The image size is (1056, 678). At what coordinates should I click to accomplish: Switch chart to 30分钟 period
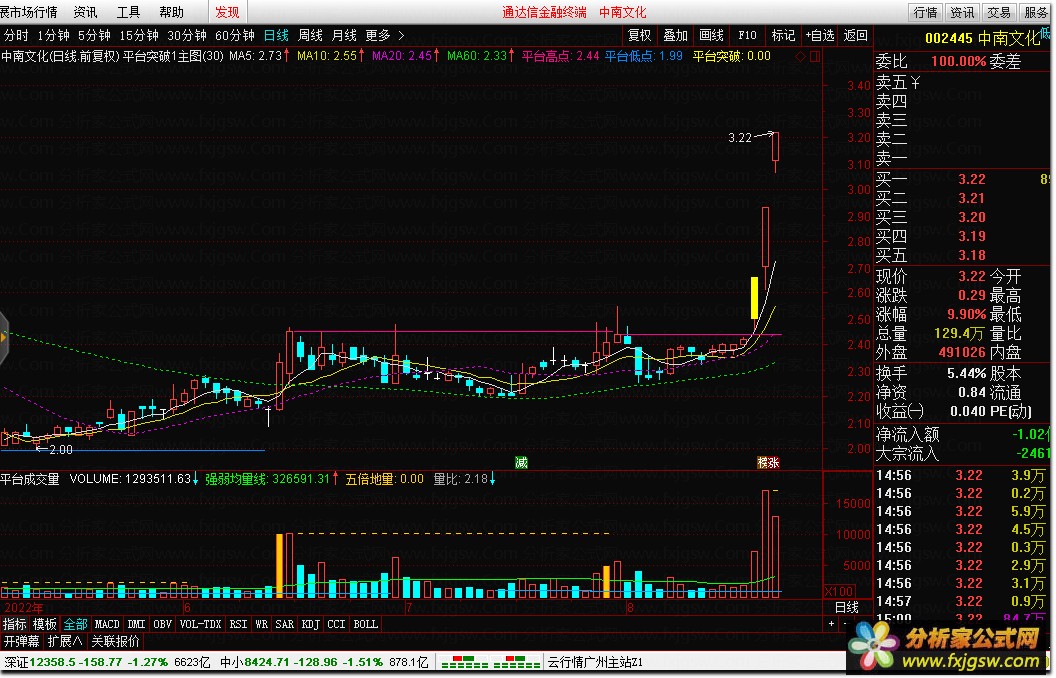[x=187, y=36]
